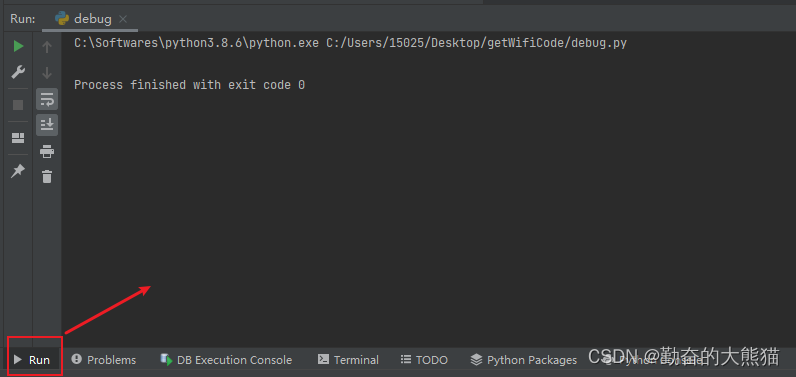Click the stop process square icon

point(18,105)
